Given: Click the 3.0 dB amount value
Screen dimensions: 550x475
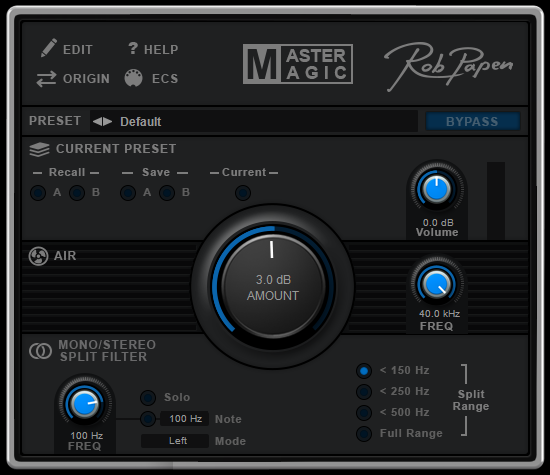Looking at the screenshot, I should 273,280.
